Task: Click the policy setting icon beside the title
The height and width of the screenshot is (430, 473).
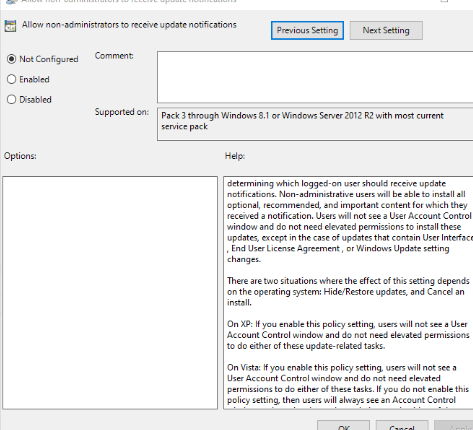Action: [10, 26]
